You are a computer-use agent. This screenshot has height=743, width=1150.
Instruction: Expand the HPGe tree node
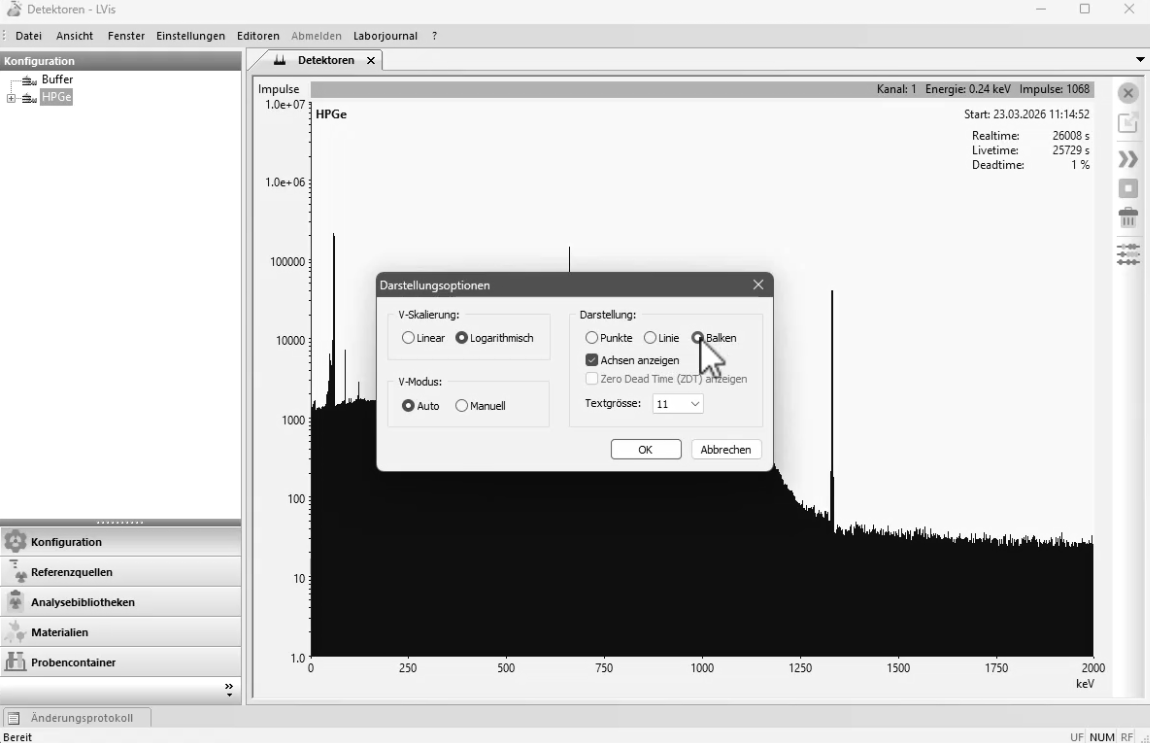pyautogui.click(x=11, y=98)
